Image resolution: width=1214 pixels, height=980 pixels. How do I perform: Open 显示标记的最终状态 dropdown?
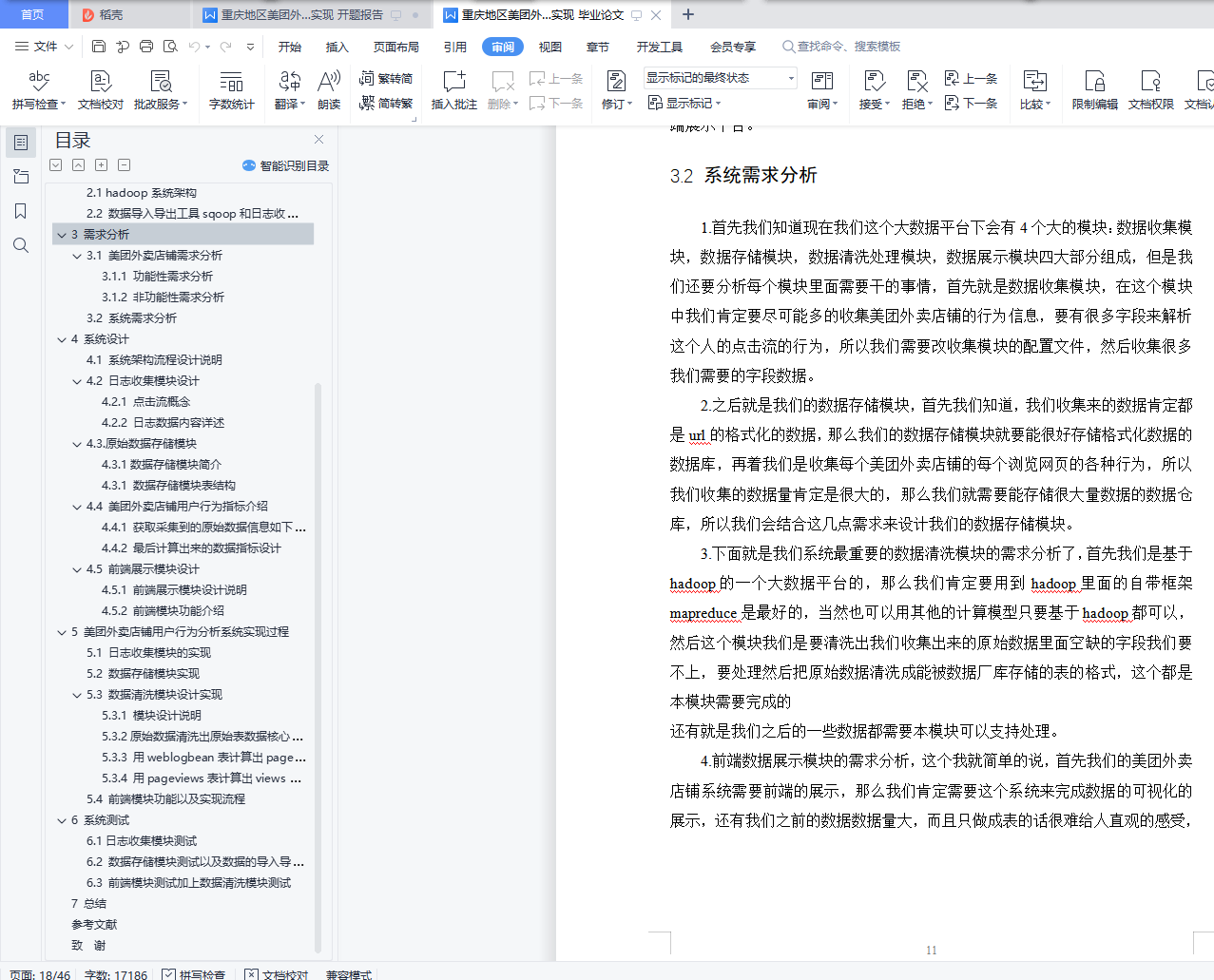coord(720,78)
